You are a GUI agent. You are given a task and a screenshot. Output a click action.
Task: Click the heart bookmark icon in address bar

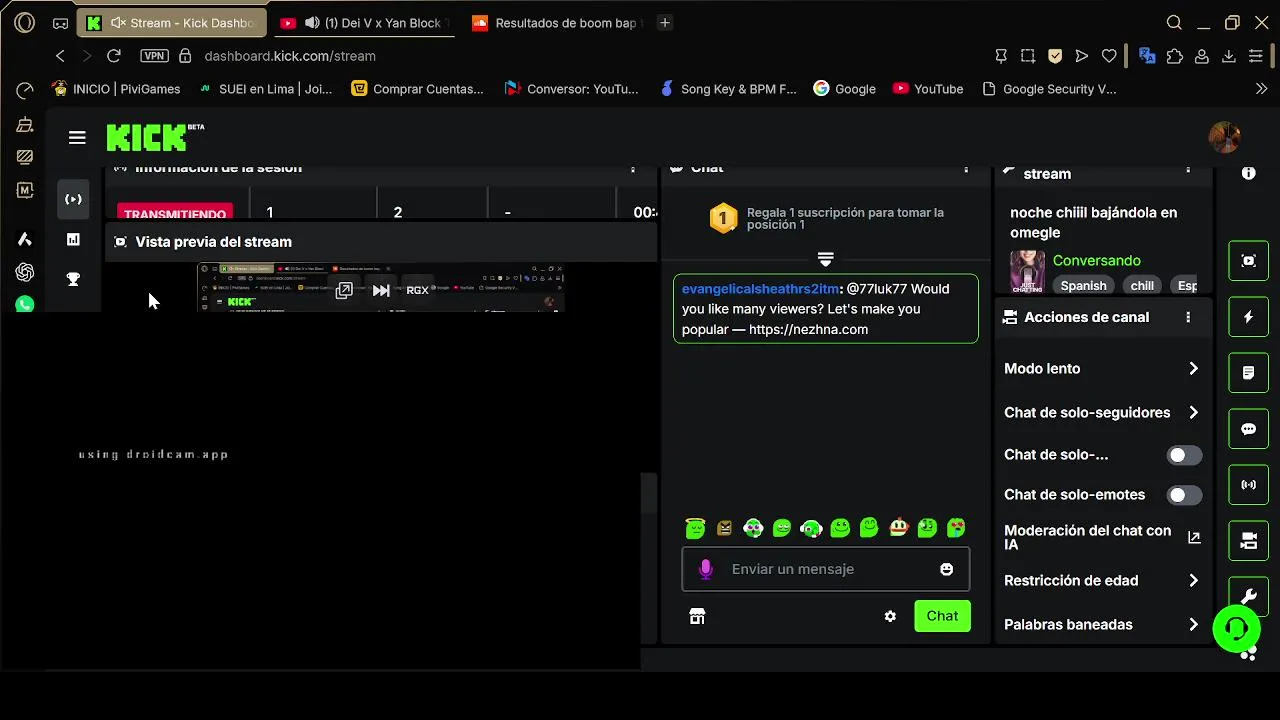pos(1109,56)
